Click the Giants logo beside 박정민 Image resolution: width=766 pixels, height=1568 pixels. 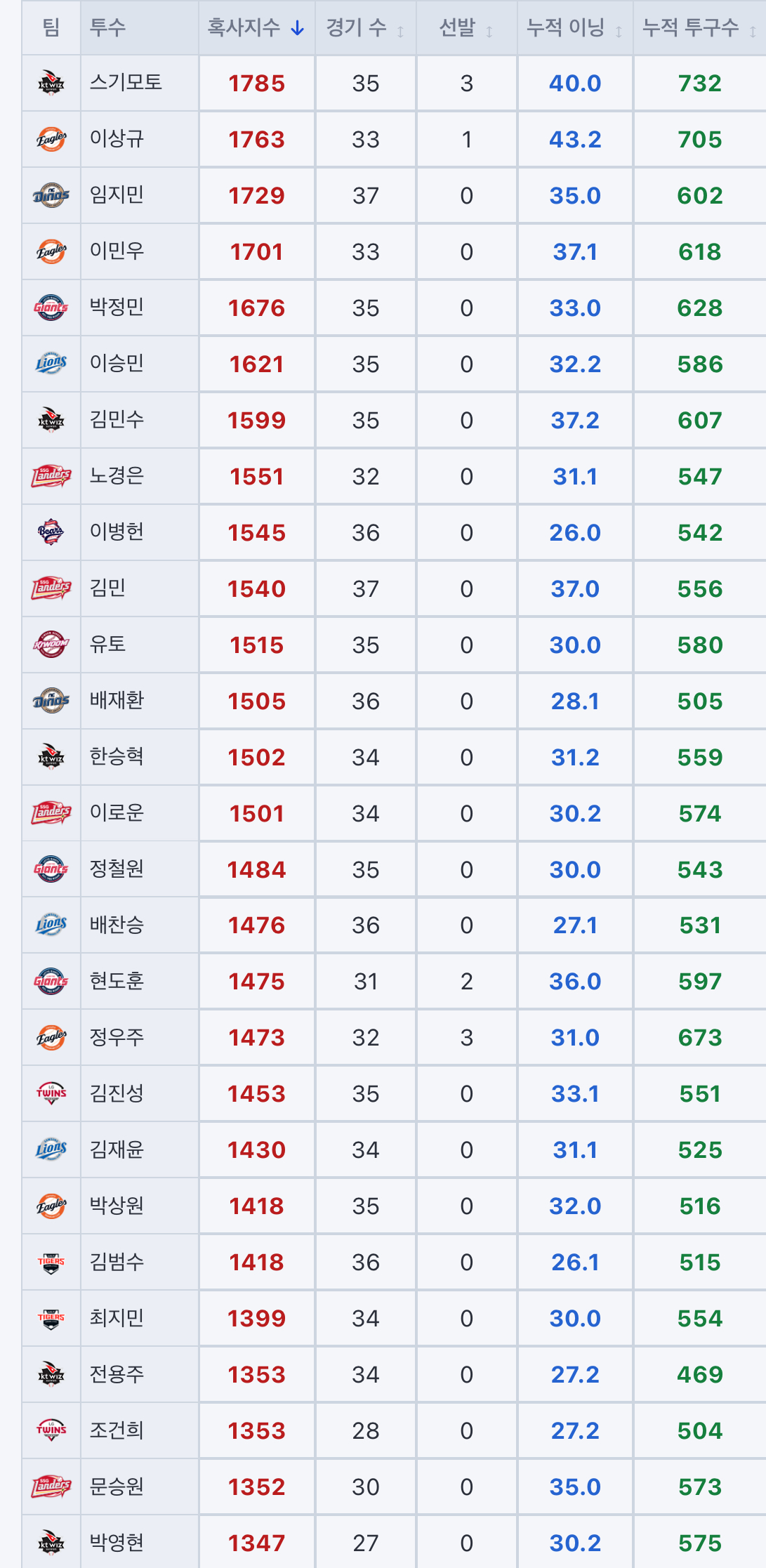[51, 308]
